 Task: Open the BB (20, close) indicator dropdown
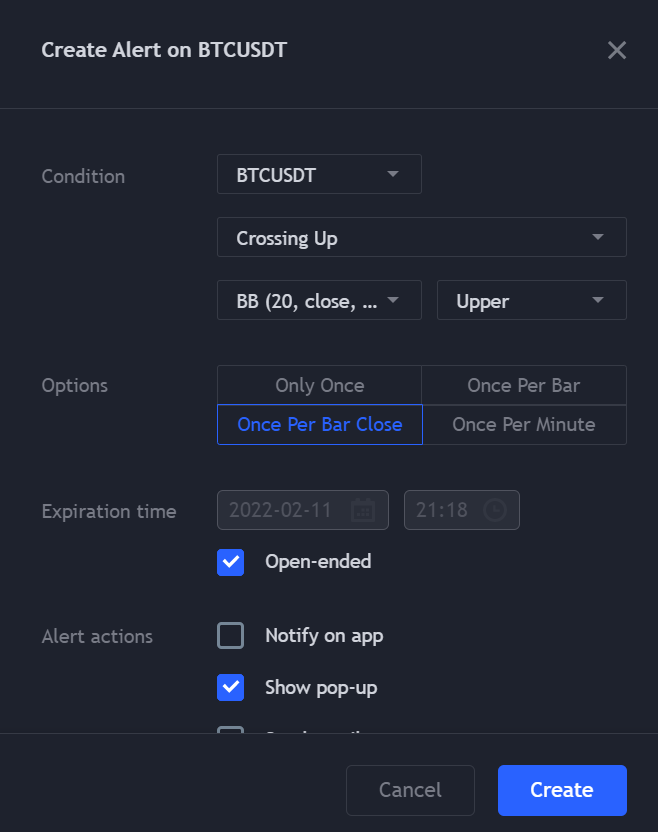[x=319, y=300]
